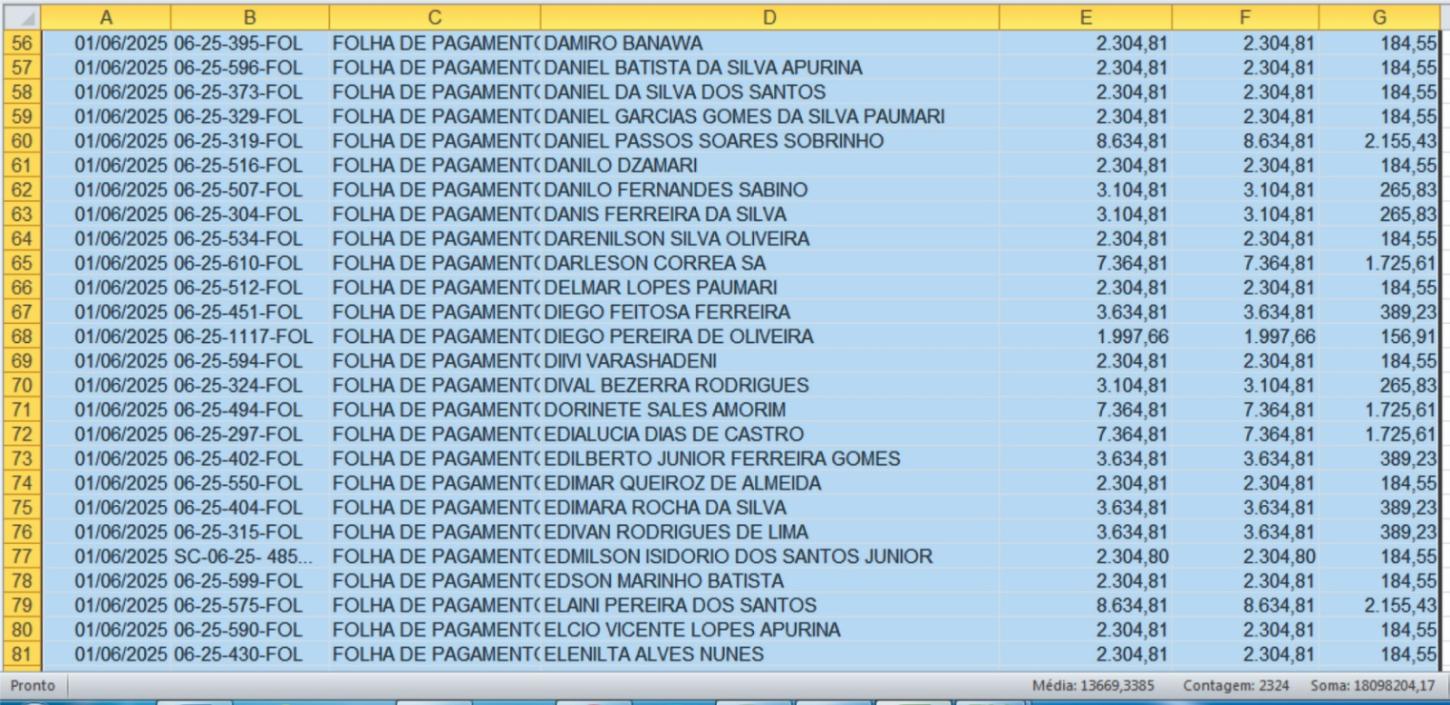Select column D header

768,17
